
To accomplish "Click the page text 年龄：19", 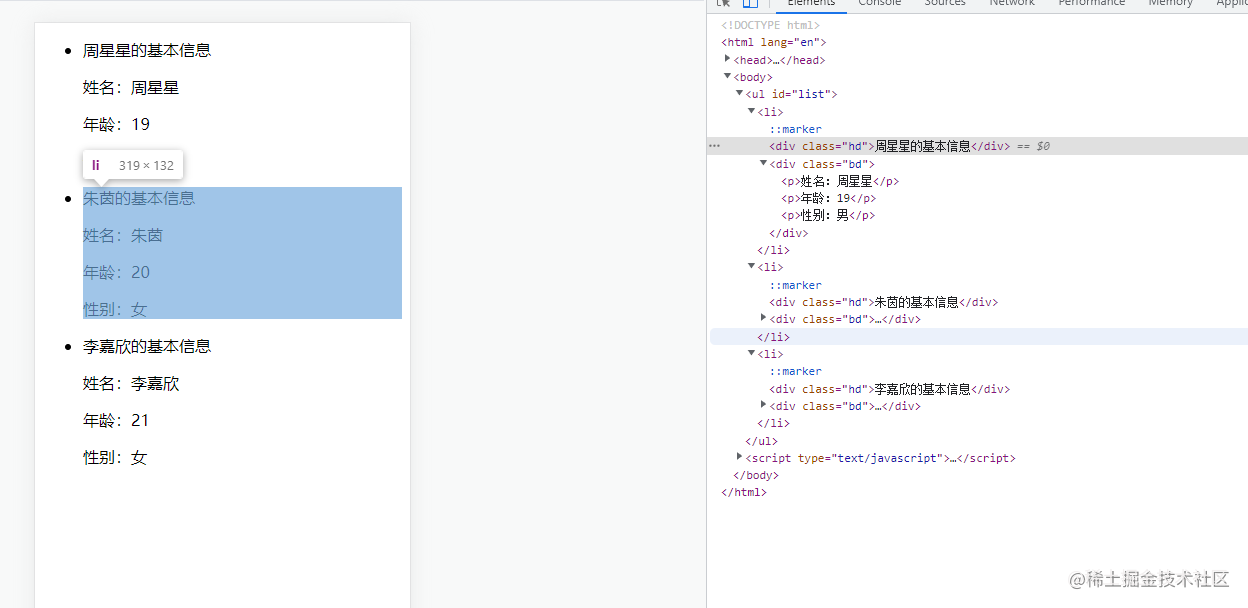I will (x=116, y=124).
